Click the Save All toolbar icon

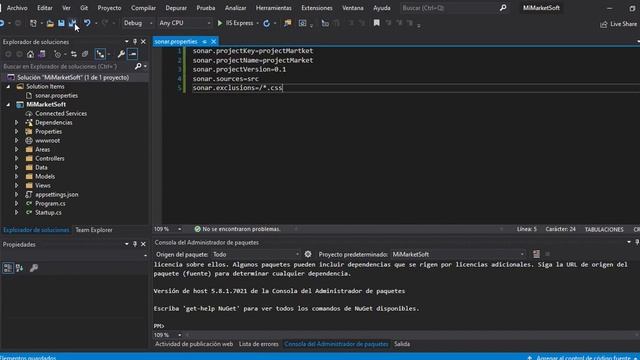click(72, 23)
